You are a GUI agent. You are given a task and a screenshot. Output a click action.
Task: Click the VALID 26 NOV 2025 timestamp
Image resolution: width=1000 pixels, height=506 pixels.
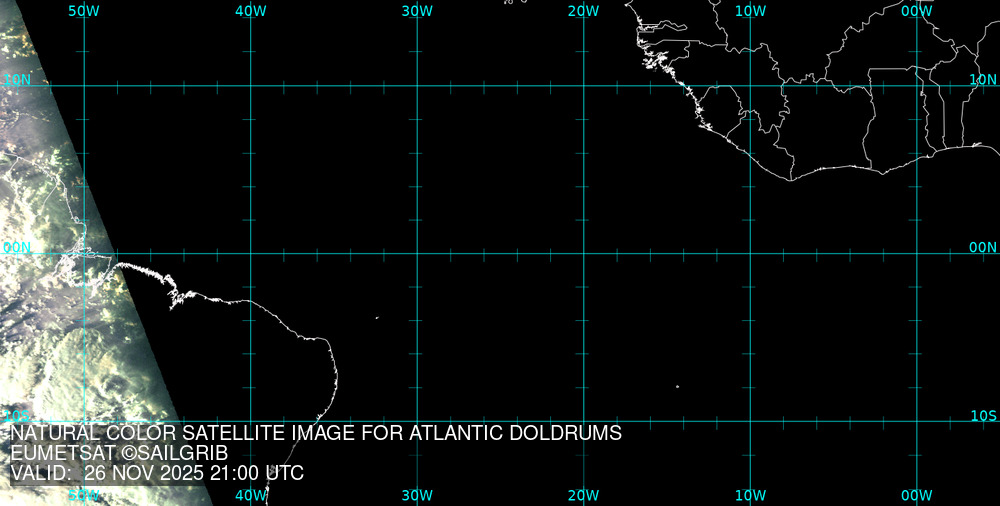(157, 473)
